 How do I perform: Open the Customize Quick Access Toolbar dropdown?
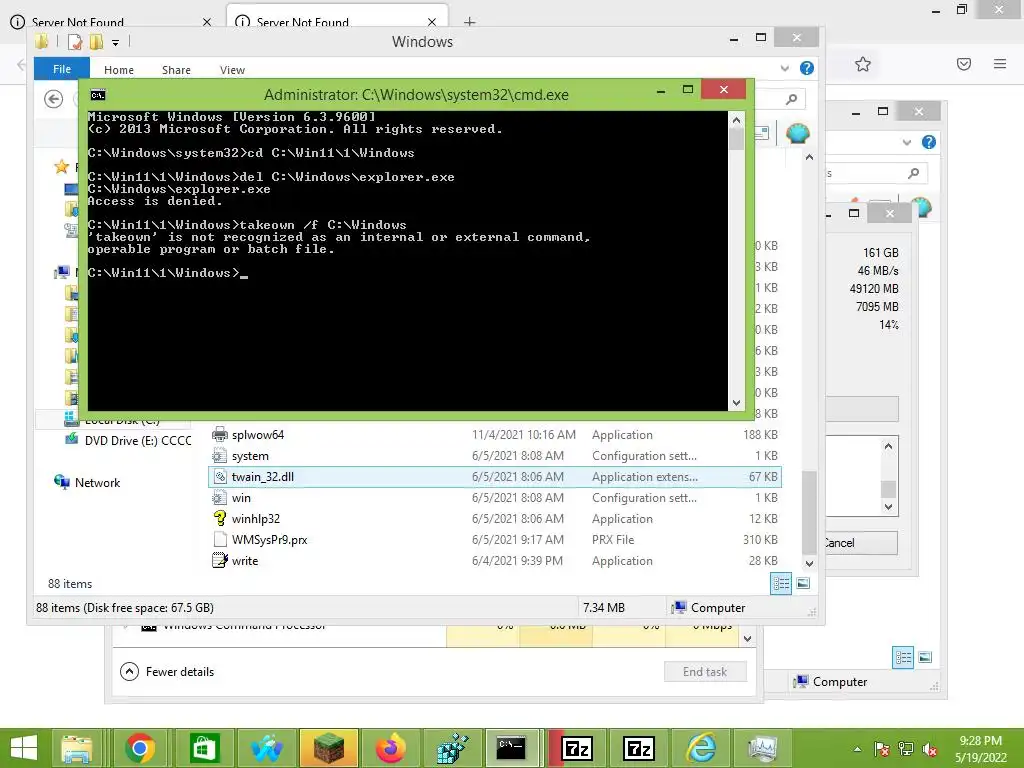(x=115, y=42)
